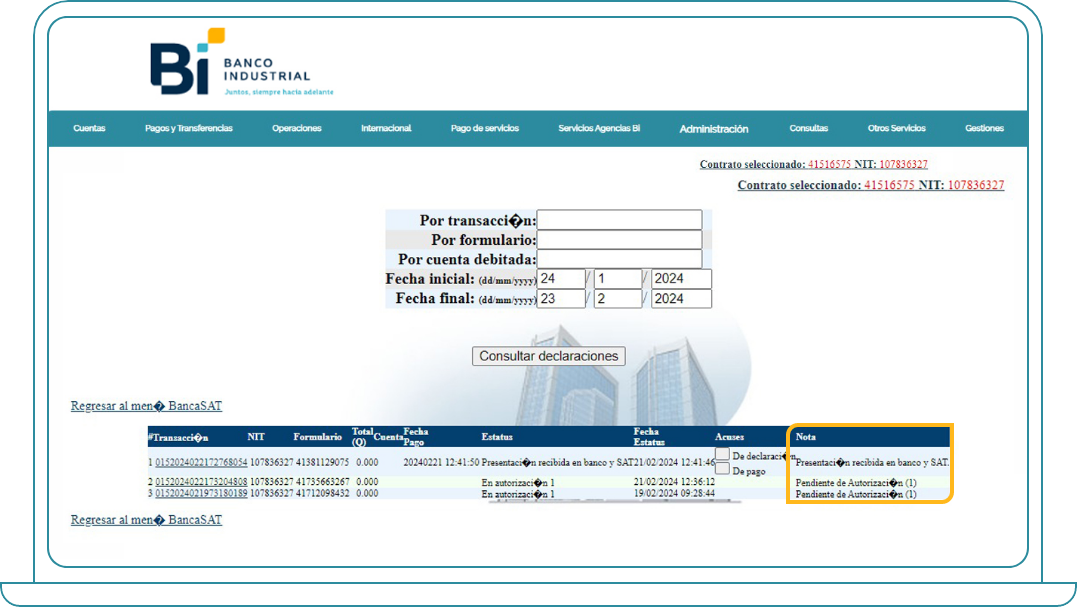The width and height of the screenshot is (1077, 607).
Task: Open transaction 0152024022173204808 link
Action: point(201,482)
